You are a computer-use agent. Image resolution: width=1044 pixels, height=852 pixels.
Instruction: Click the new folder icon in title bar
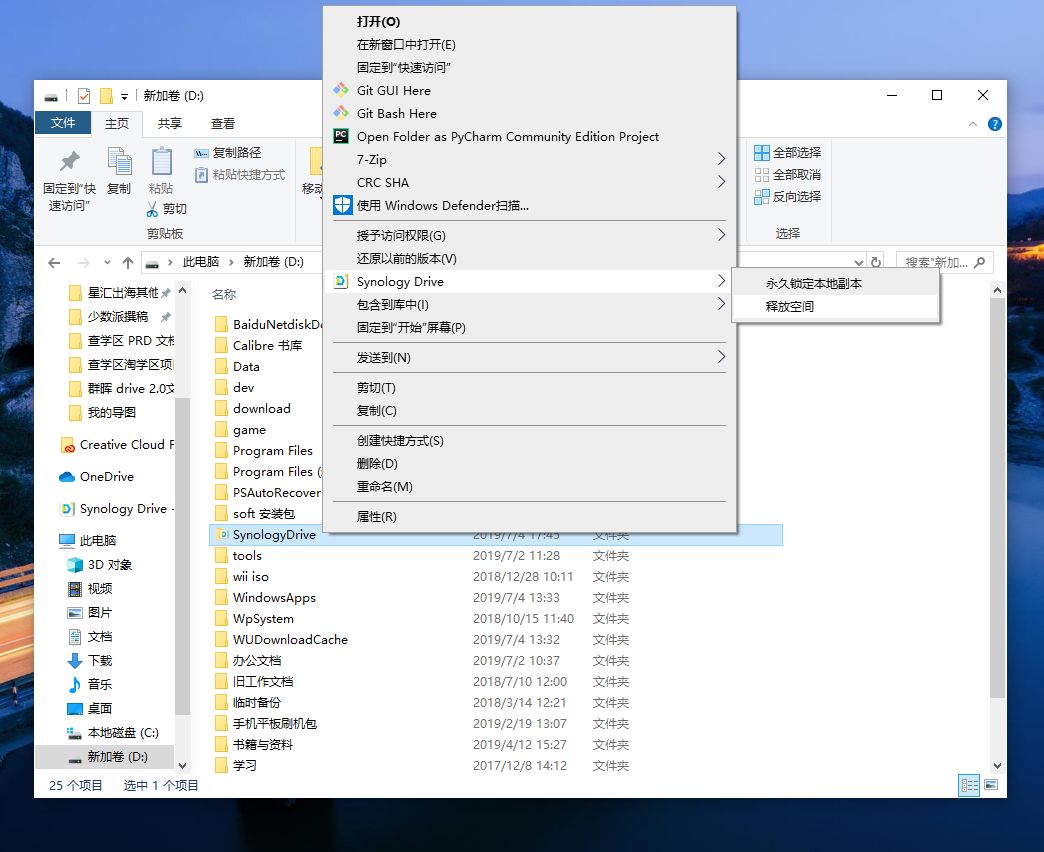point(106,96)
